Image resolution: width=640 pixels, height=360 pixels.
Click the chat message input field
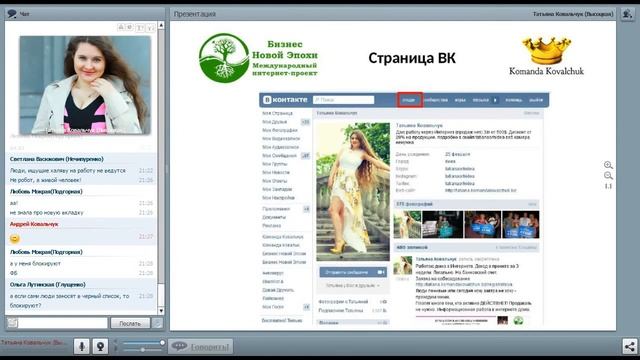click(x=63, y=323)
